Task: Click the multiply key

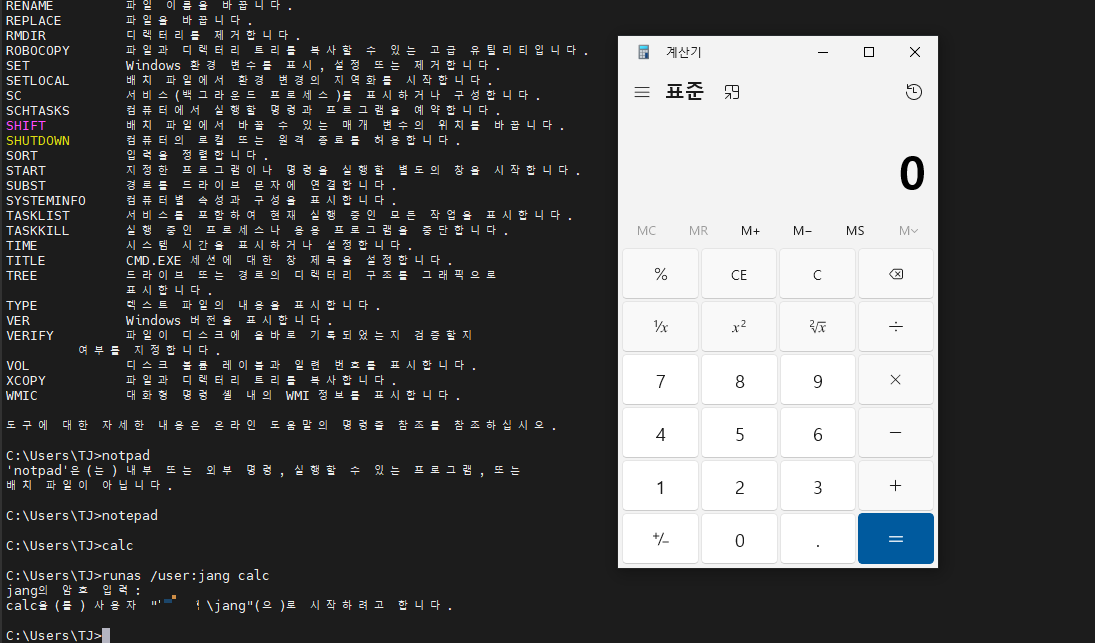Action: click(x=895, y=380)
